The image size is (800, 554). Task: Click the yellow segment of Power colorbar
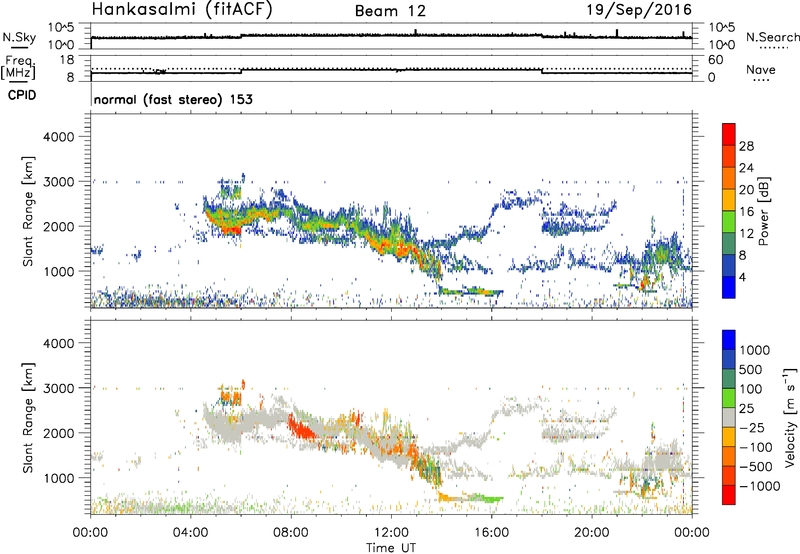(729, 199)
